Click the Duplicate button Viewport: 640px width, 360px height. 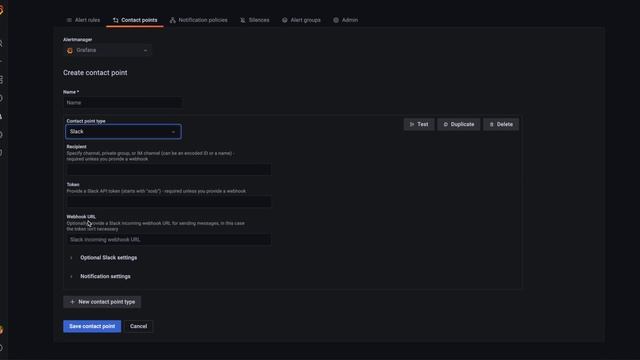459,124
